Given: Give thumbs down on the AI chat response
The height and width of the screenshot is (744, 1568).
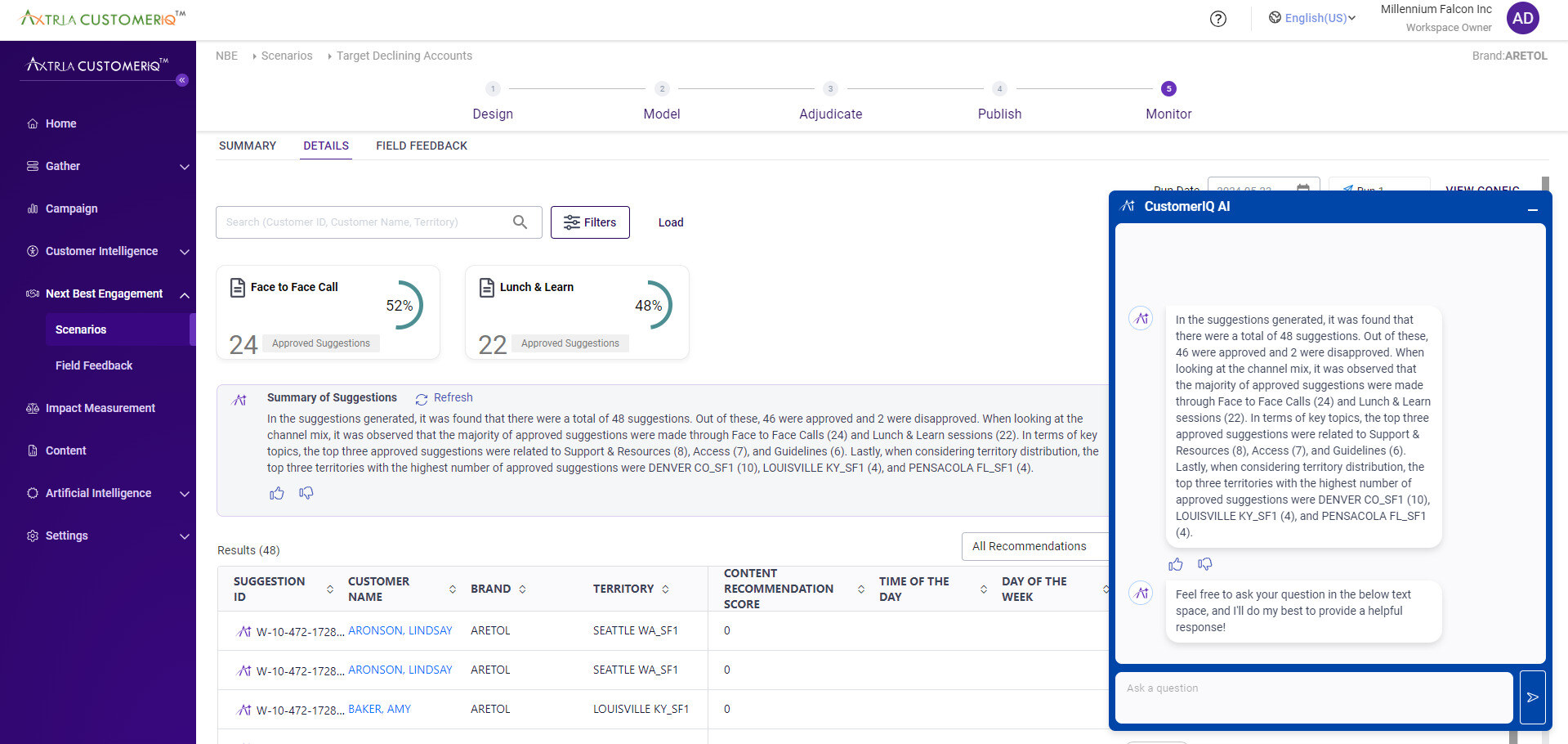Looking at the screenshot, I should click(1204, 564).
